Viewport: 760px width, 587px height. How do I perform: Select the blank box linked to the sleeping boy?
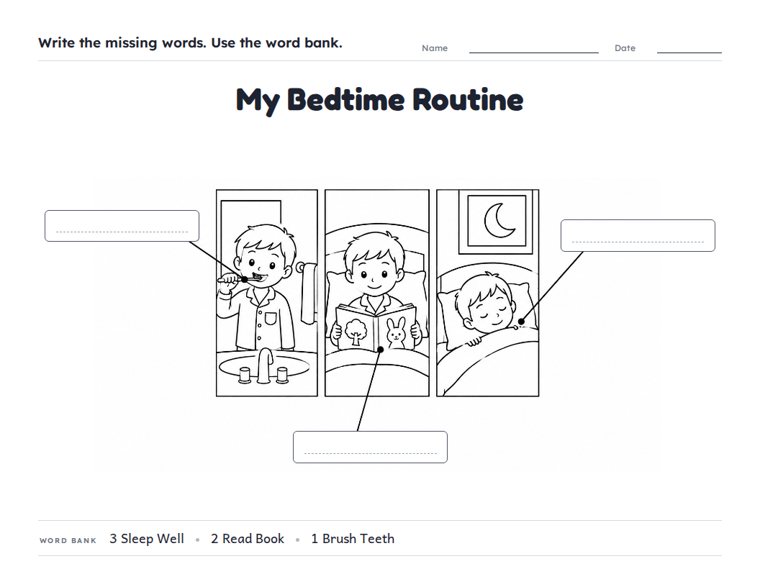638,236
